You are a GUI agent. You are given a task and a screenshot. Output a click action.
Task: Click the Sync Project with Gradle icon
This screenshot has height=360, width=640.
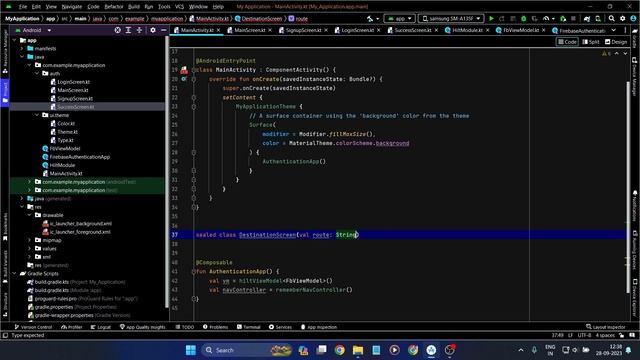click(x=587, y=19)
